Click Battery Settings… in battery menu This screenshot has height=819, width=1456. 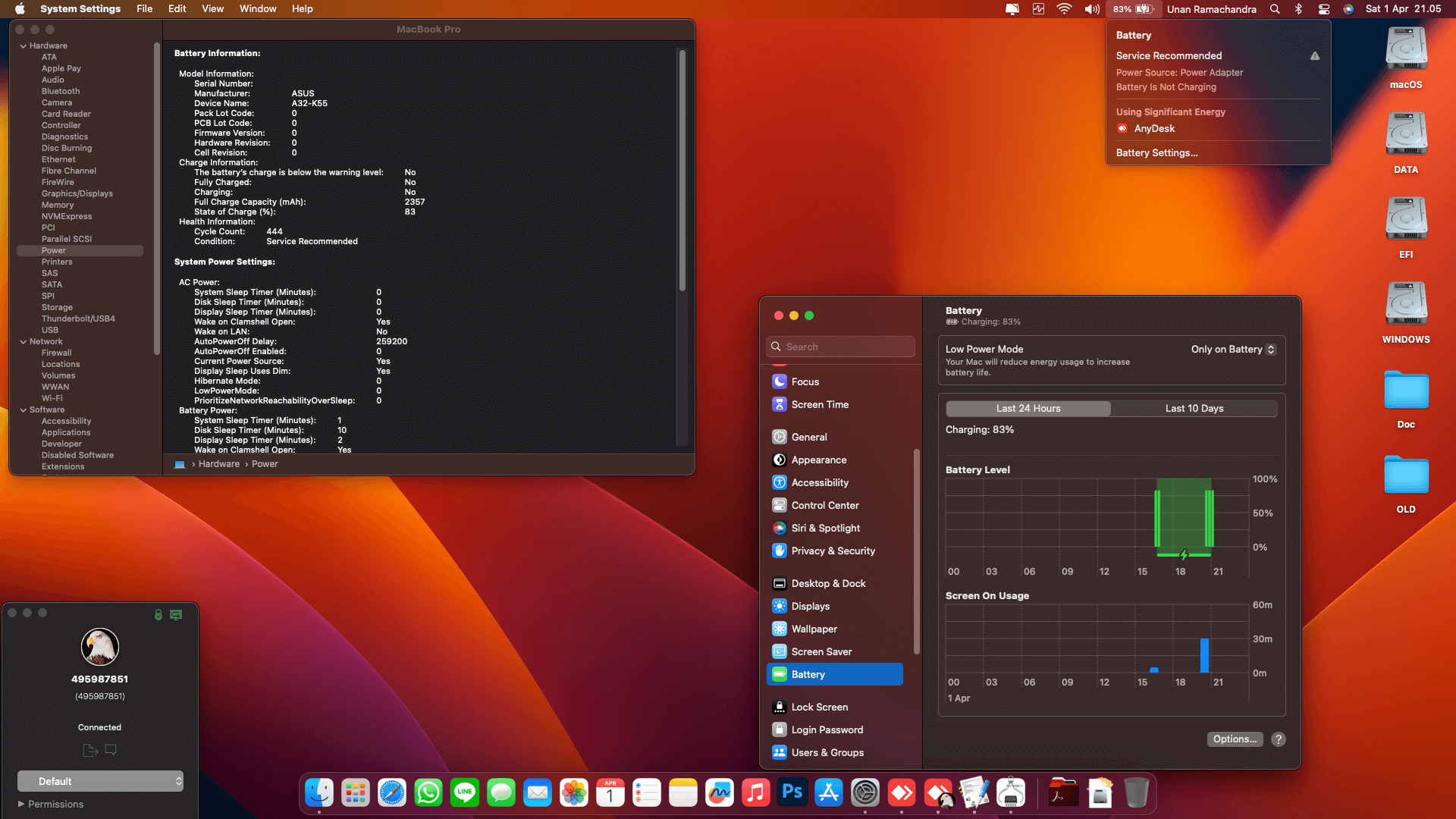tap(1156, 153)
